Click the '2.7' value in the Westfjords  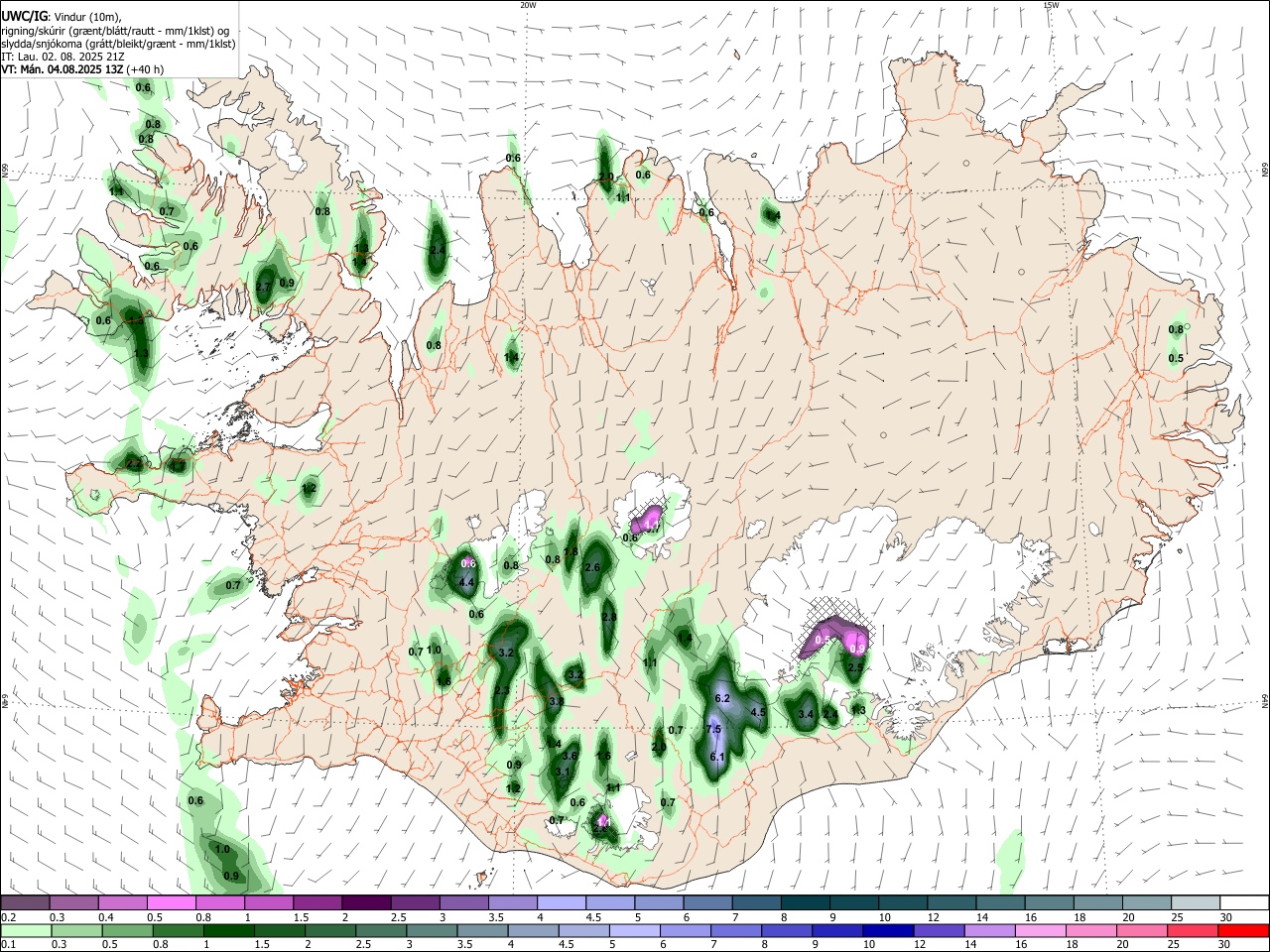(x=263, y=287)
